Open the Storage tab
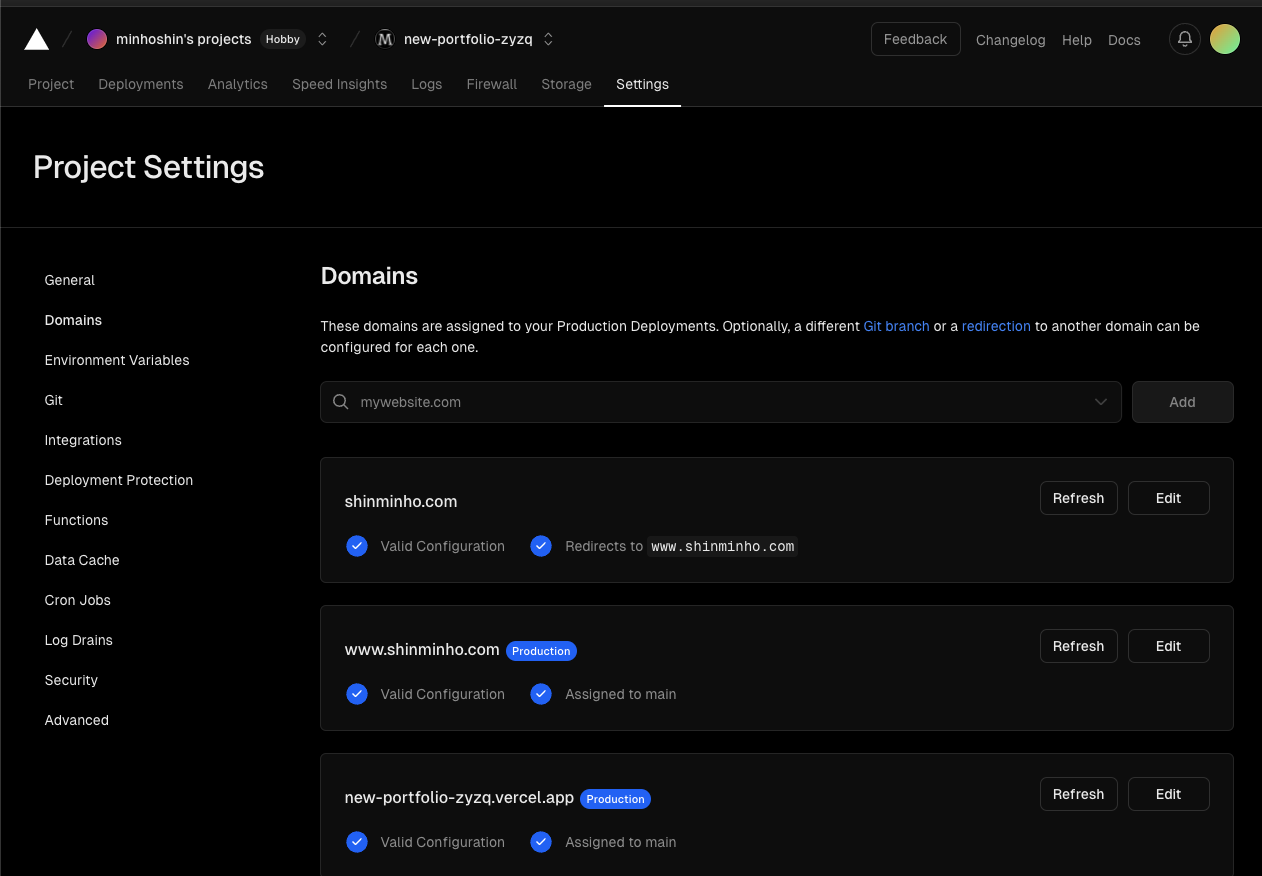Viewport: 1262px width, 876px height. click(x=567, y=84)
